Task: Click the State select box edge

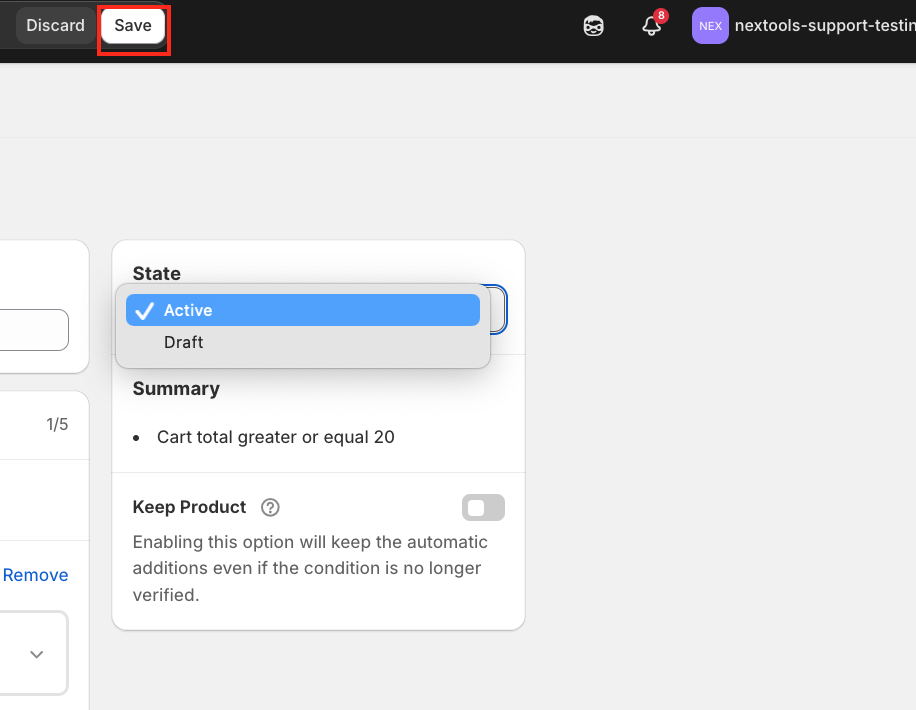Action: pyautogui.click(x=498, y=309)
